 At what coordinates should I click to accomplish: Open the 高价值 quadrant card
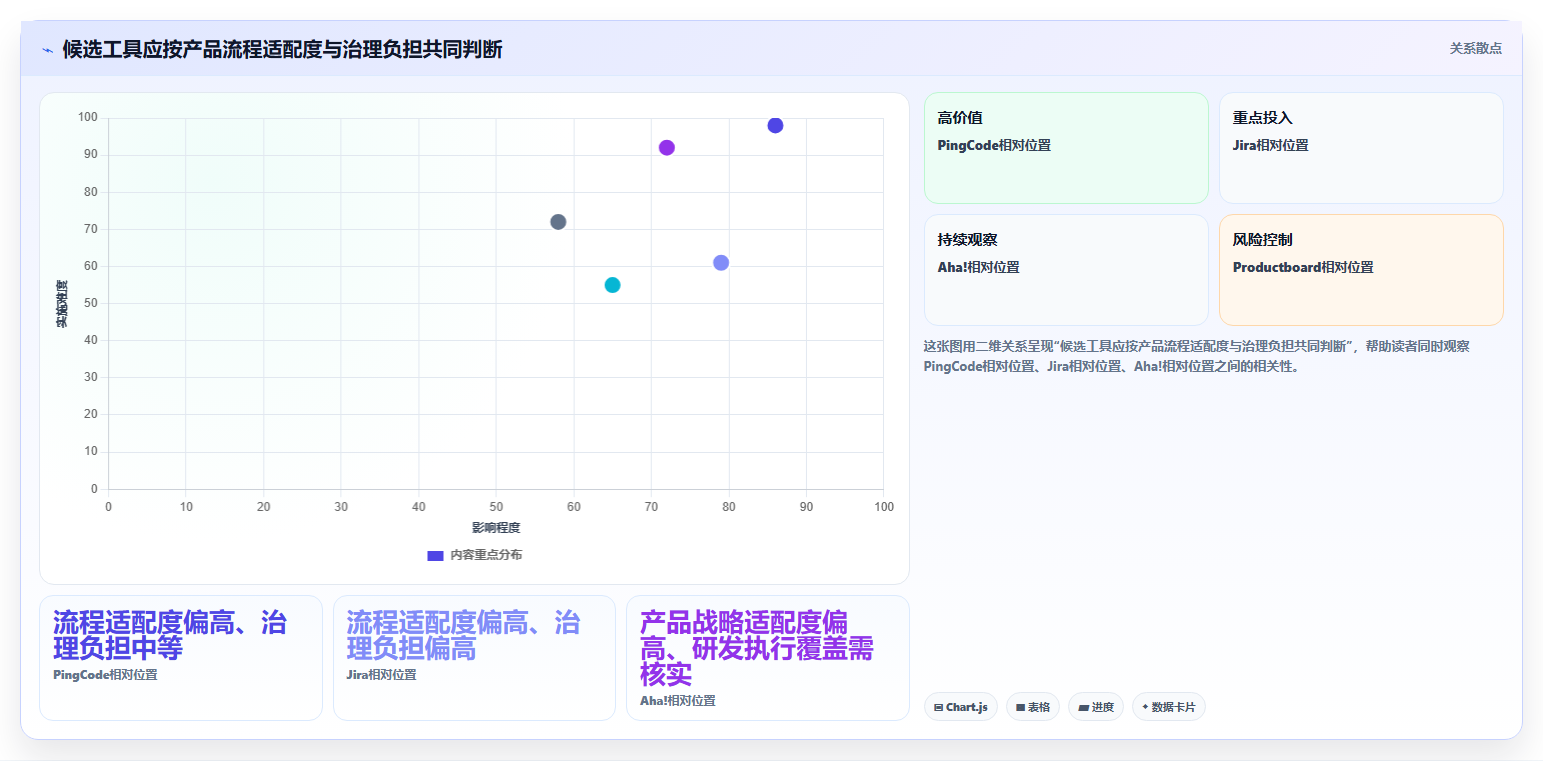[1066, 148]
